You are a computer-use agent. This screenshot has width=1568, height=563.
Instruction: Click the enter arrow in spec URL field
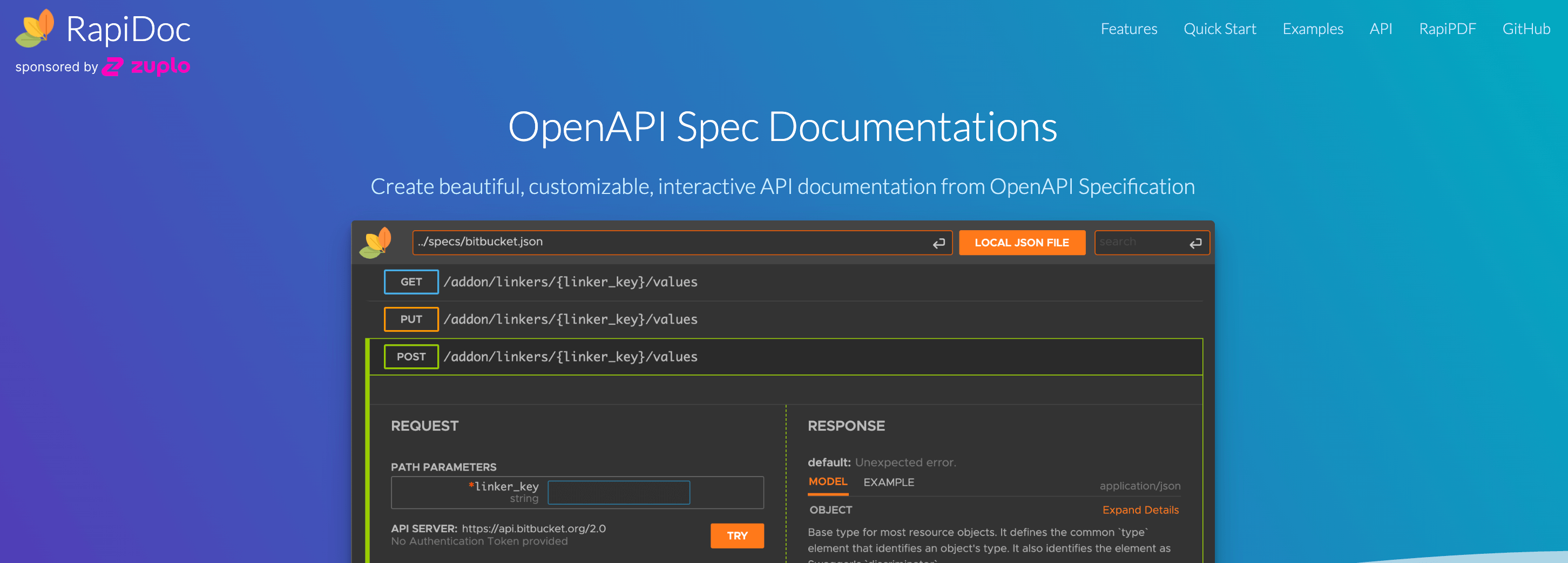click(x=938, y=243)
